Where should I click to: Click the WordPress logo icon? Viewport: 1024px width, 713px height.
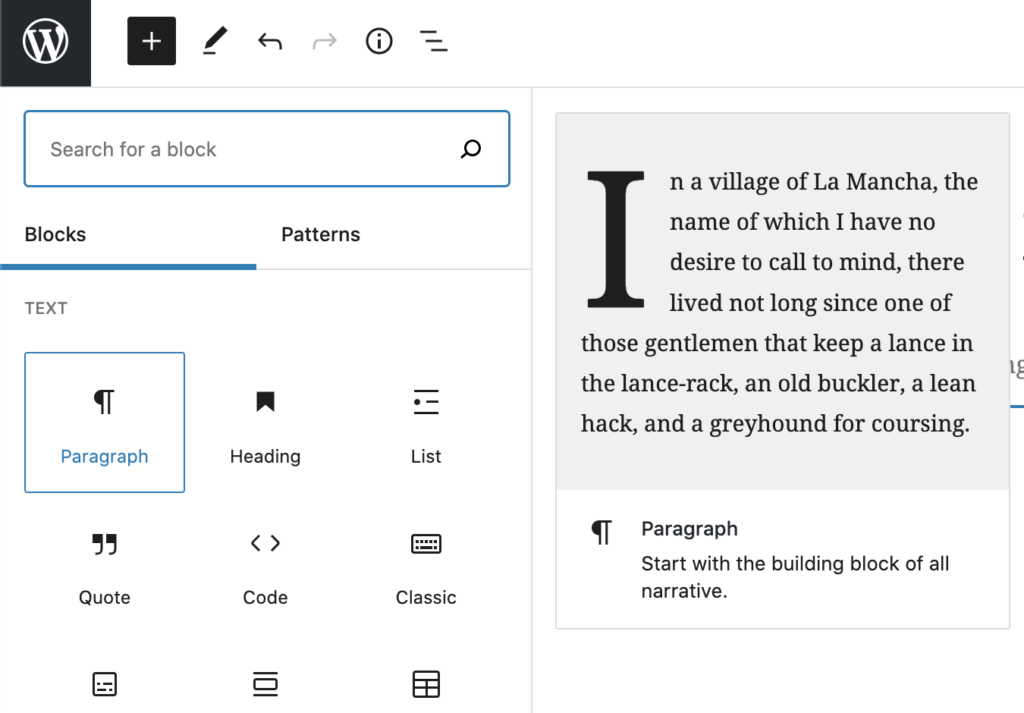pyautogui.click(x=45, y=43)
